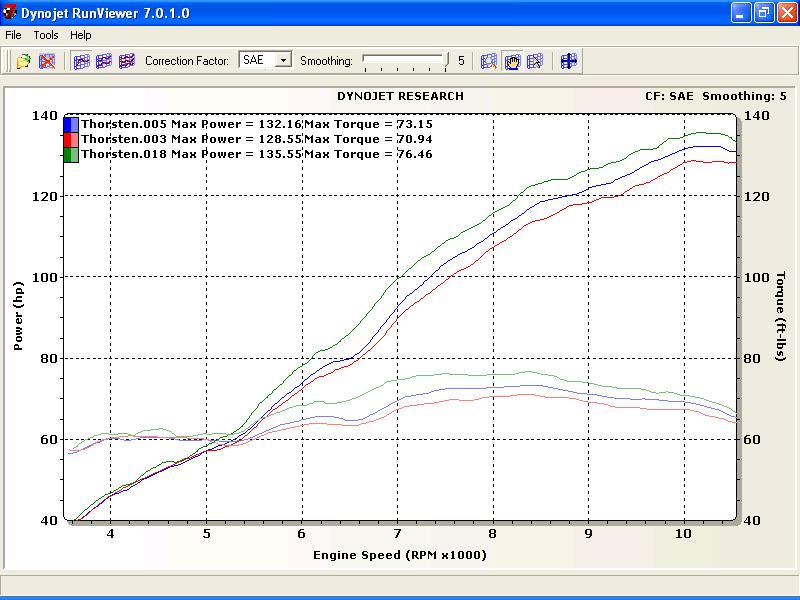The width and height of the screenshot is (800, 600).
Task: Click the red X remove run icon
Action: pos(47,61)
